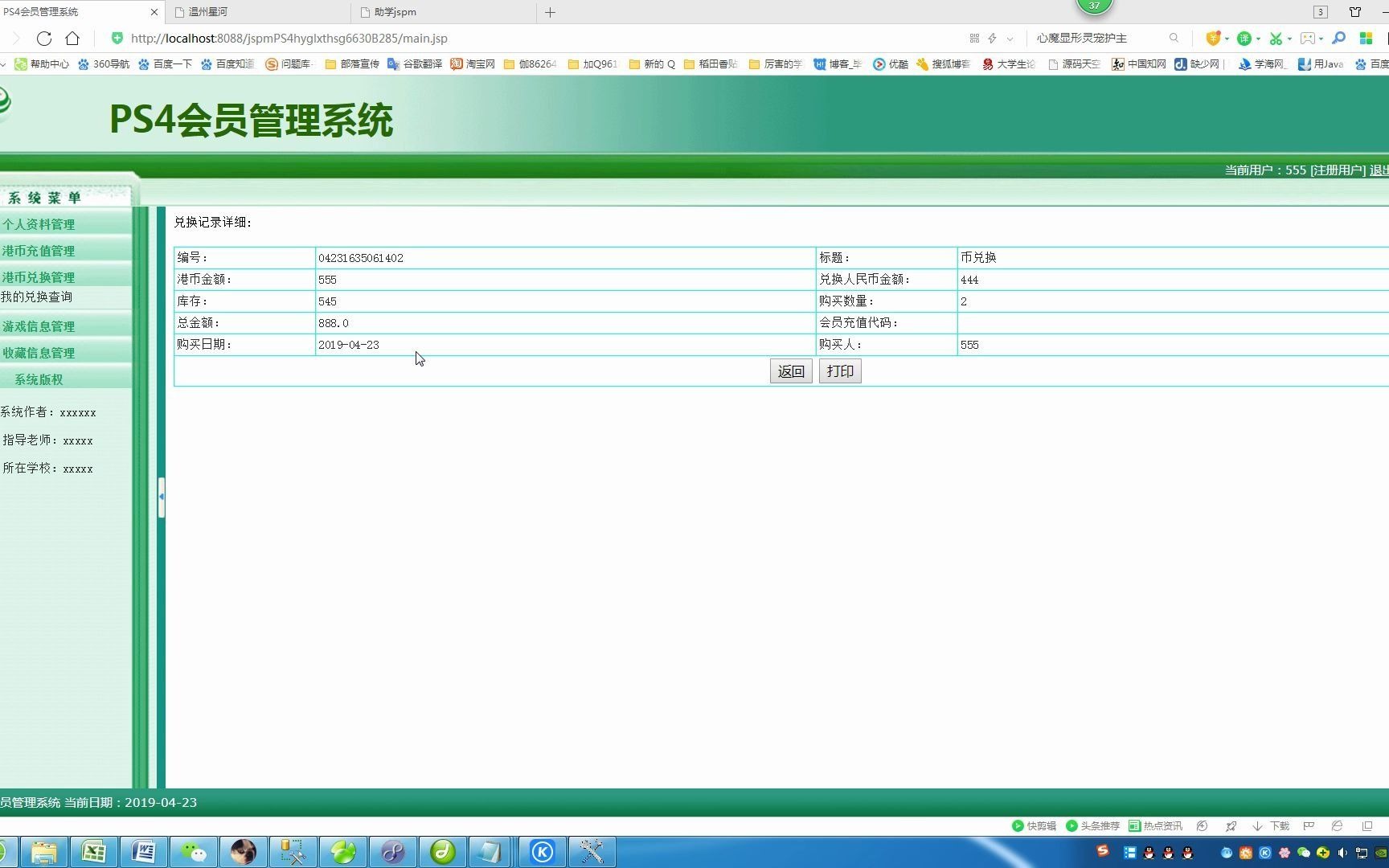Expand 收藏信息管理 menu section
This screenshot has height=868, width=1389.
coord(65,353)
